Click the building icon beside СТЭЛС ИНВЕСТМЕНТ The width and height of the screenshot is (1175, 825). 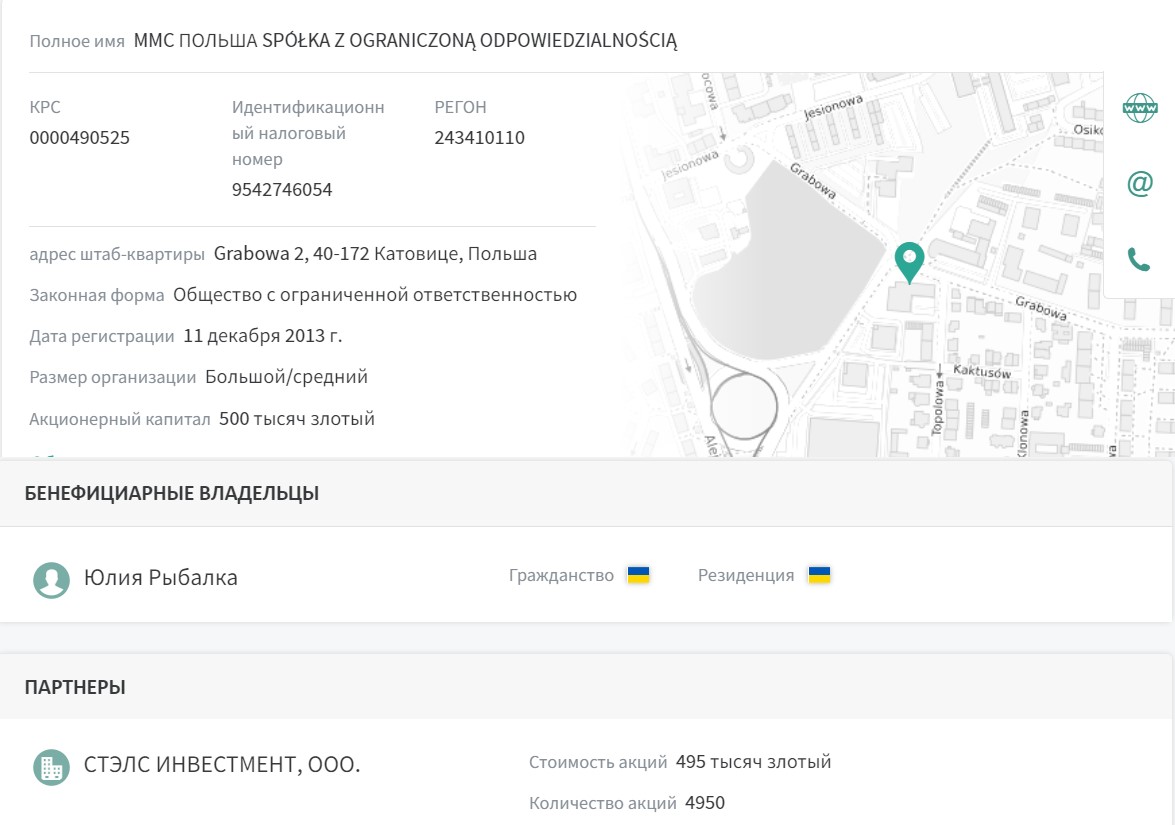tap(51, 767)
